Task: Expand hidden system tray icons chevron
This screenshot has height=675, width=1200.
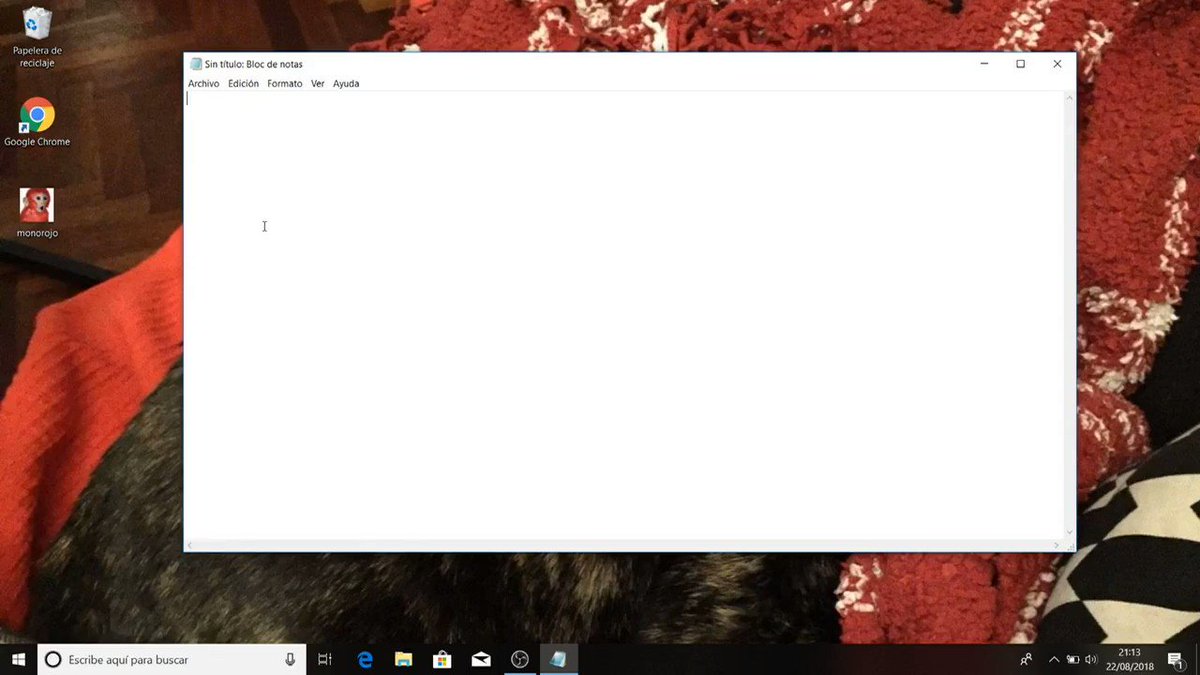Action: (1053, 660)
